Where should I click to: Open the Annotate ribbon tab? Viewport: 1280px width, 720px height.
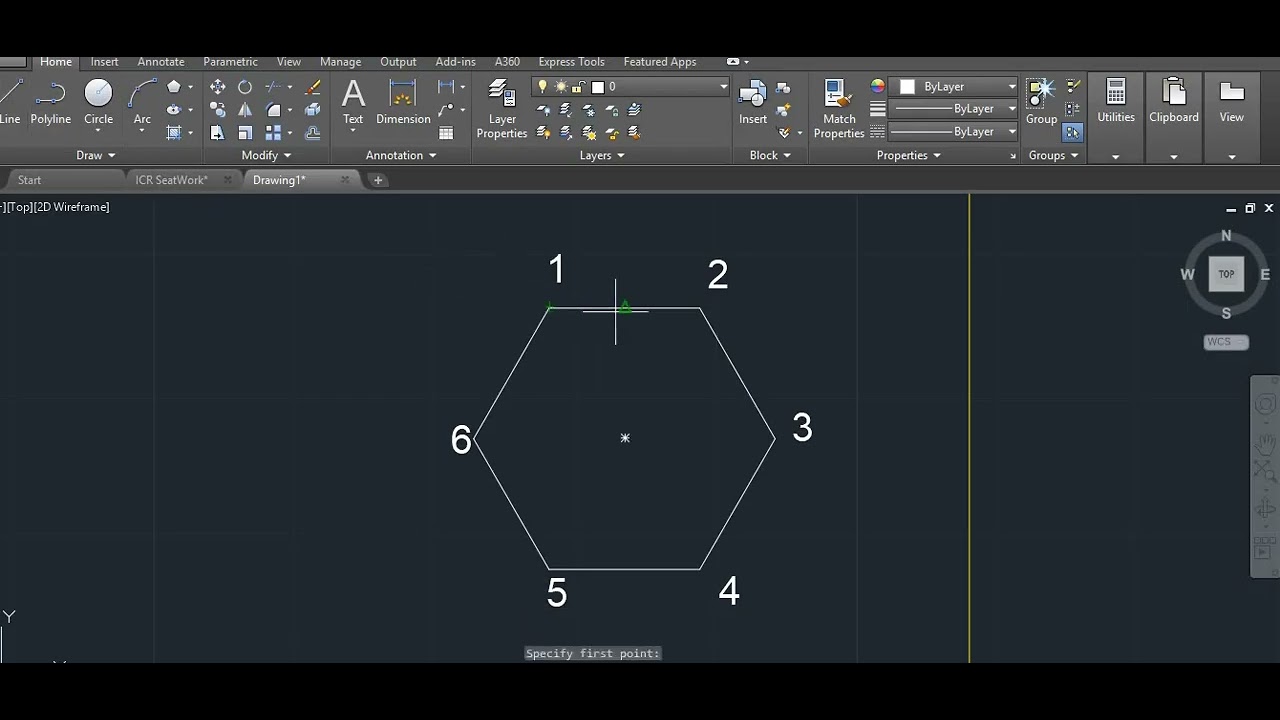click(x=161, y=62)
